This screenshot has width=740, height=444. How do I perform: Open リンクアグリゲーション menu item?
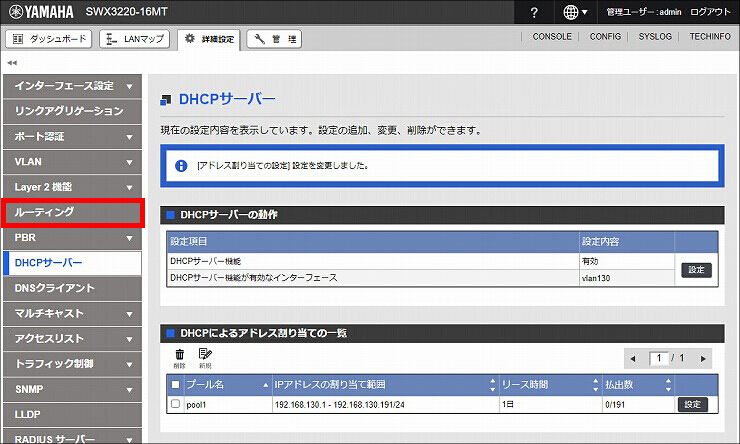72,111
